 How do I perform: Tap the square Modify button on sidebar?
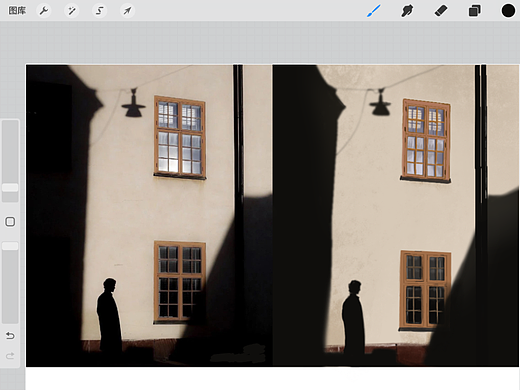point(10,222)
